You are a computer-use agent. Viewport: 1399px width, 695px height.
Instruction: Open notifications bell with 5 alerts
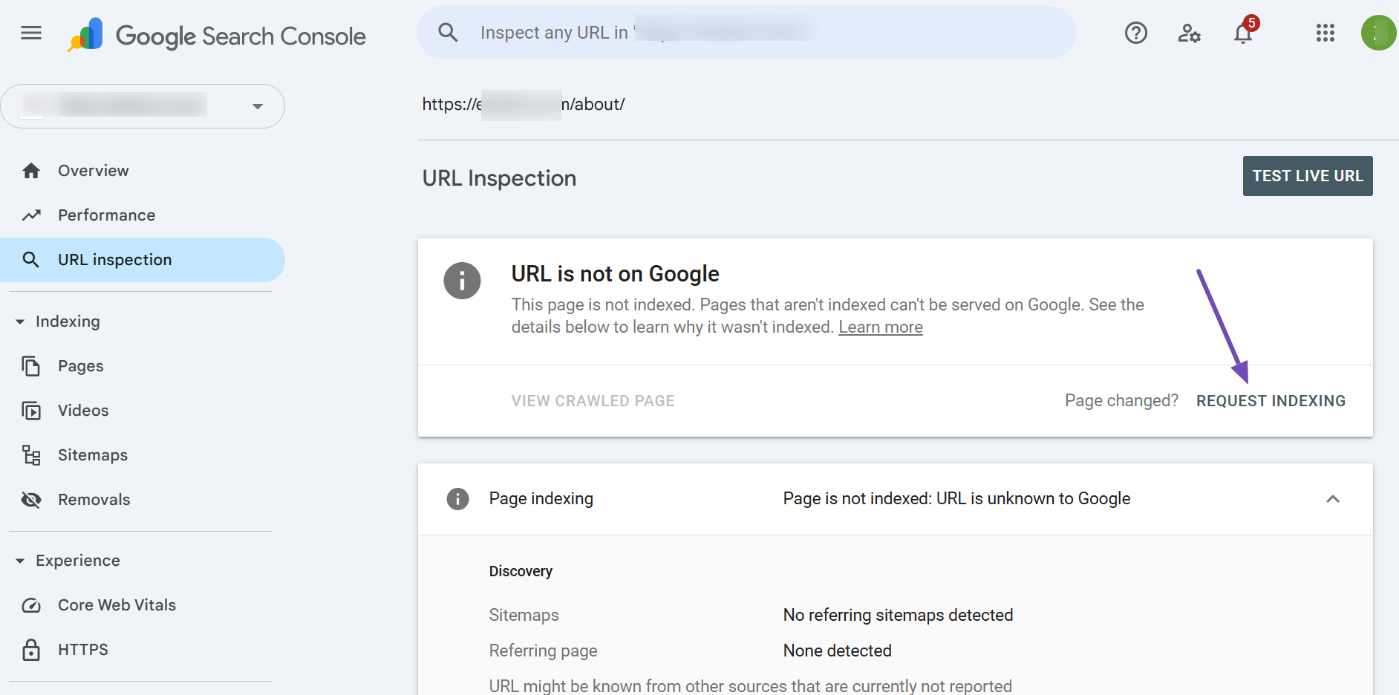coord(1243,33)
